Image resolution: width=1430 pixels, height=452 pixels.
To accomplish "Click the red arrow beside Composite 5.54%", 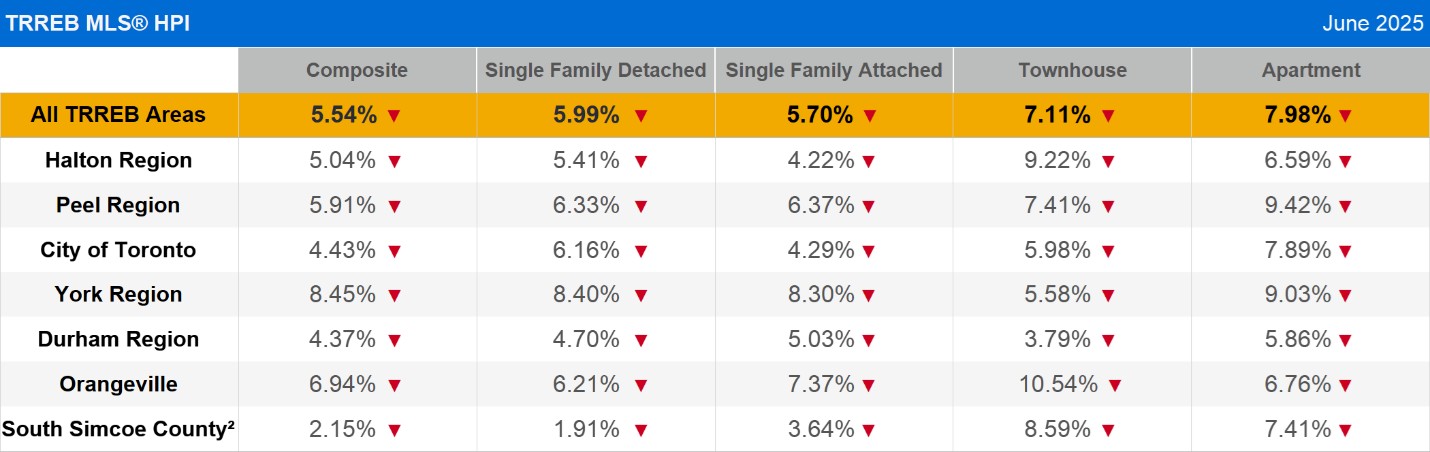I will pos(394,116).
